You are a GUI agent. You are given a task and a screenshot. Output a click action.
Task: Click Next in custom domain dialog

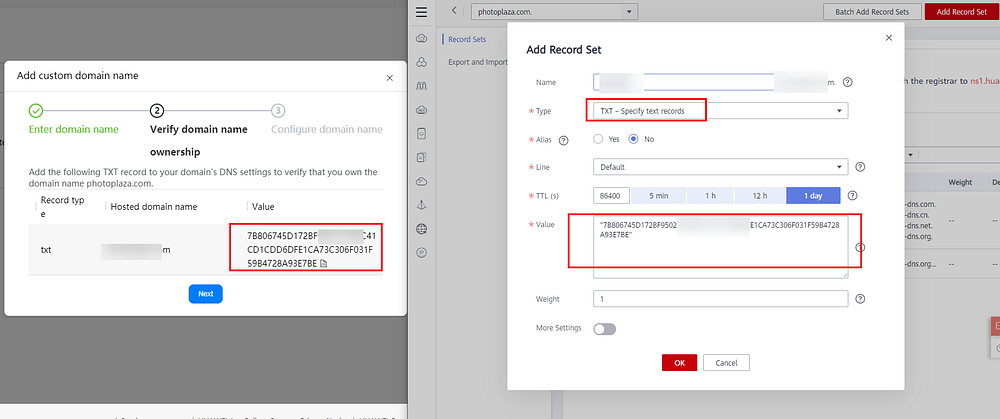click(205, 294)
